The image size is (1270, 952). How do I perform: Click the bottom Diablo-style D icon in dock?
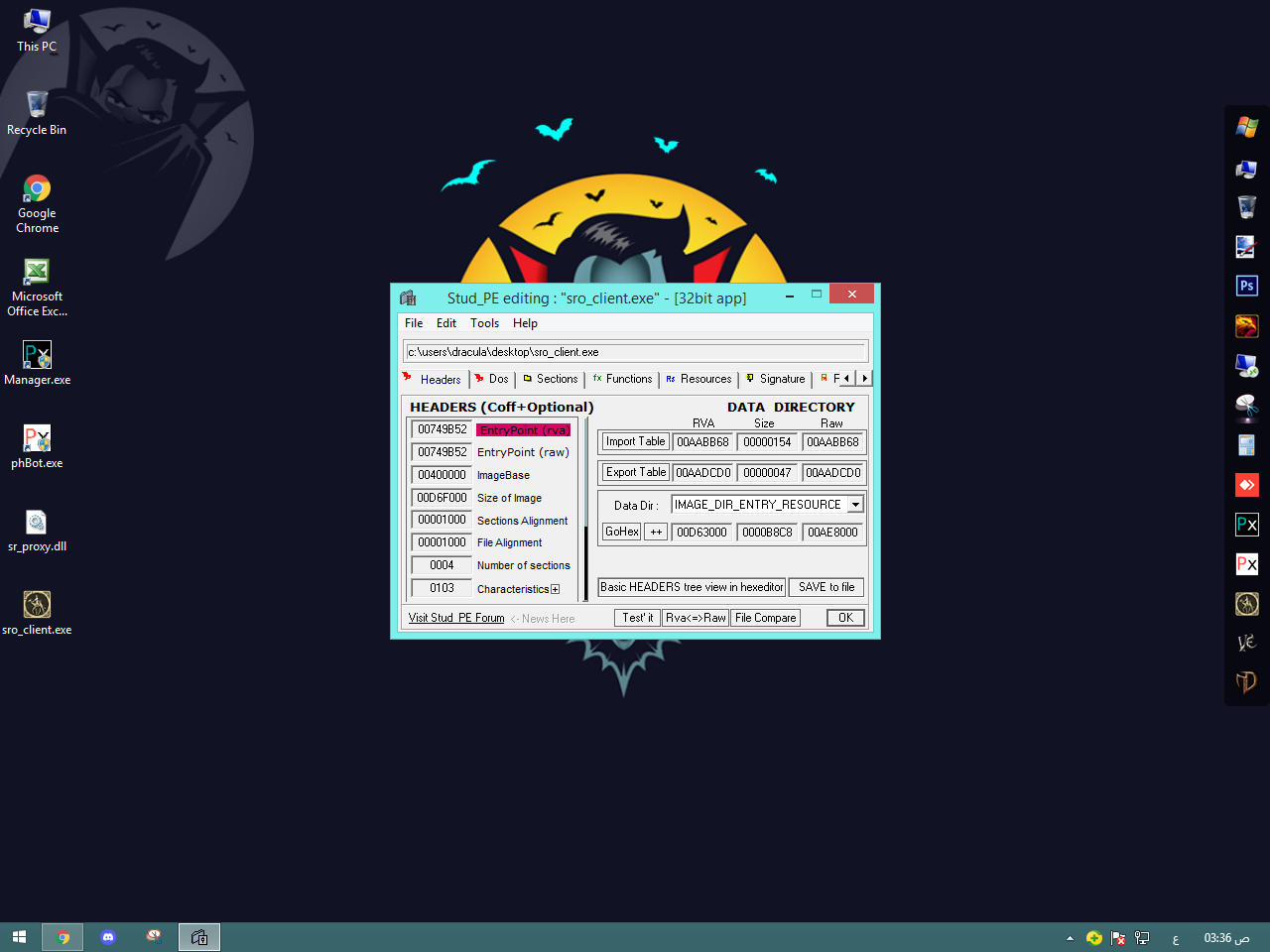(x=1247, y=682)
